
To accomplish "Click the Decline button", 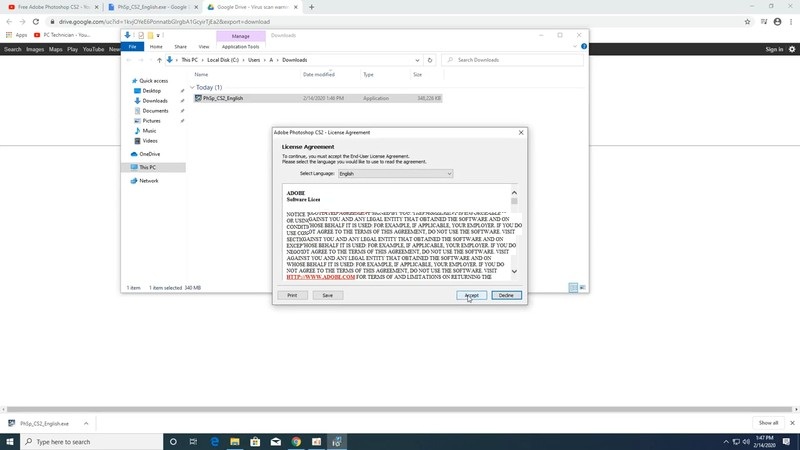I will pyautogui.click(x=506, y=295).
